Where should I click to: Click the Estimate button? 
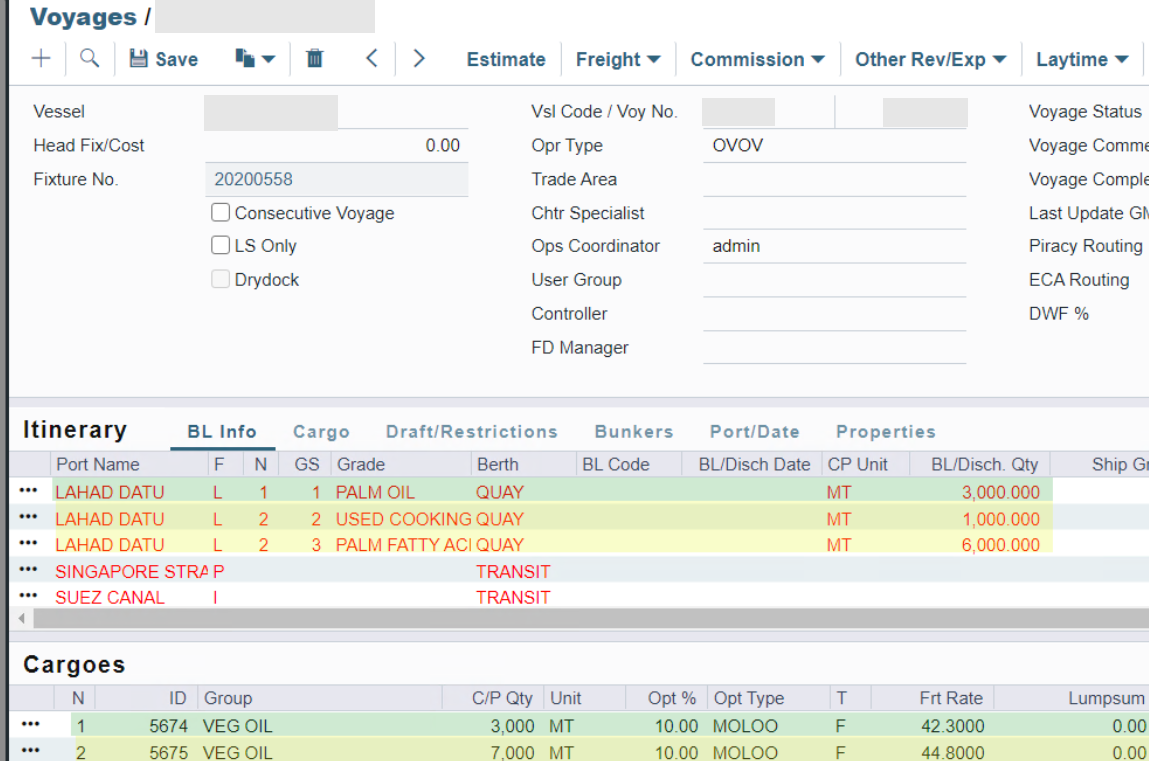tap(506, 60)
